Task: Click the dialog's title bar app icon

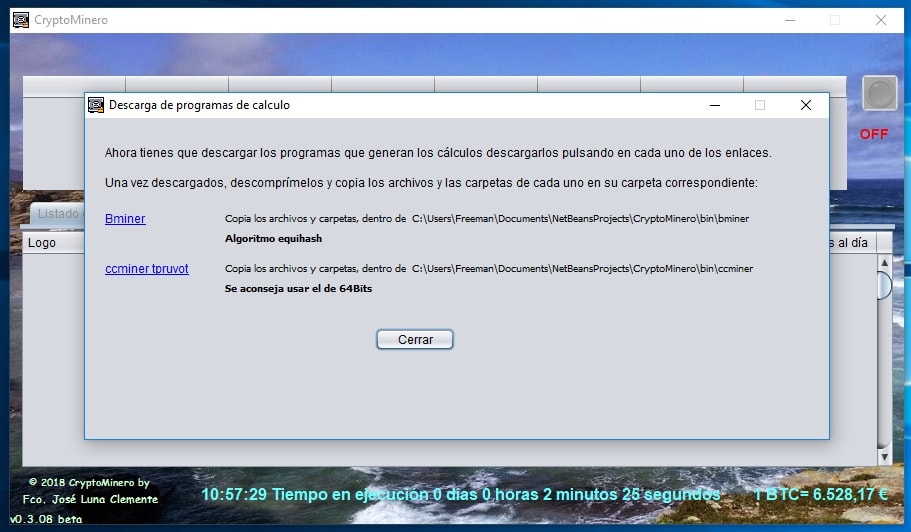Action: tap(96, 105)
